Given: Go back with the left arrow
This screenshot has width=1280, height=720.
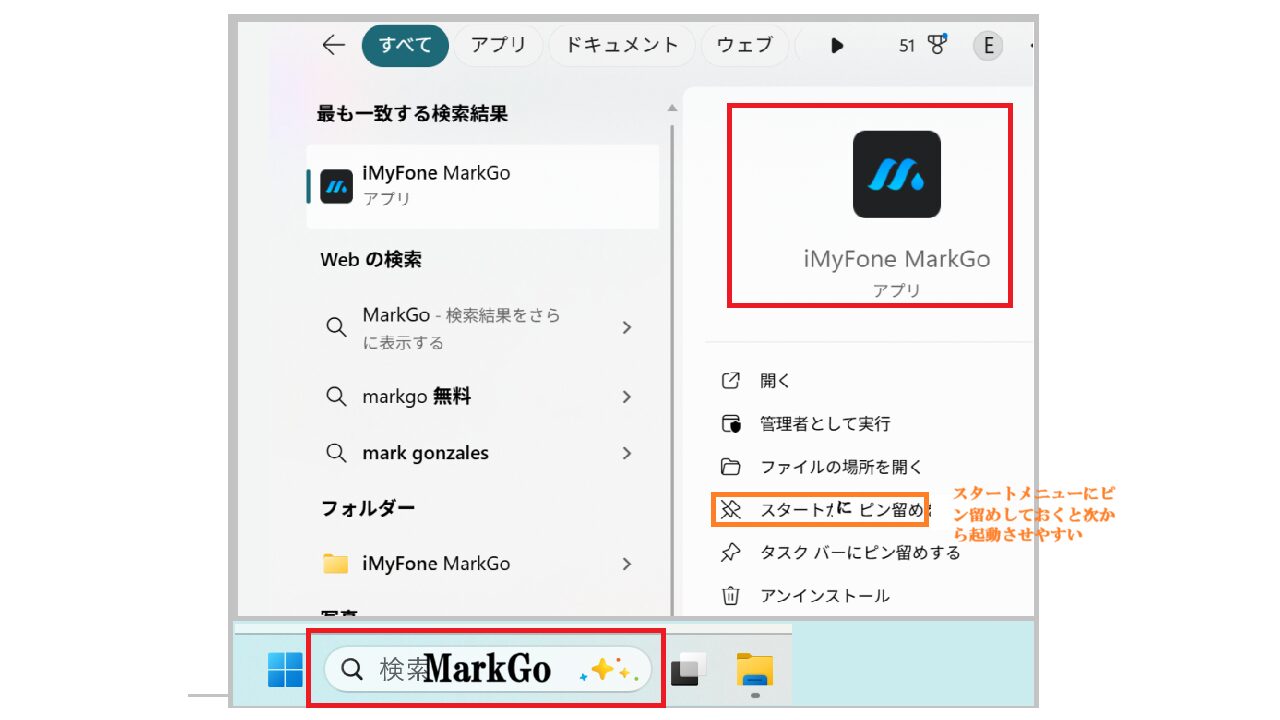Looking at the screenshot, I should [333, 45].
